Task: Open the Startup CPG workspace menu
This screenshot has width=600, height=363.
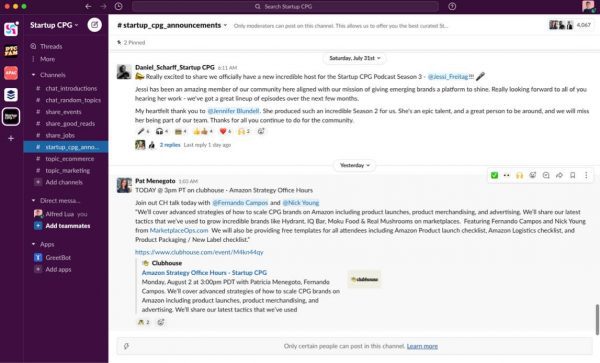Action: point(54,25)
